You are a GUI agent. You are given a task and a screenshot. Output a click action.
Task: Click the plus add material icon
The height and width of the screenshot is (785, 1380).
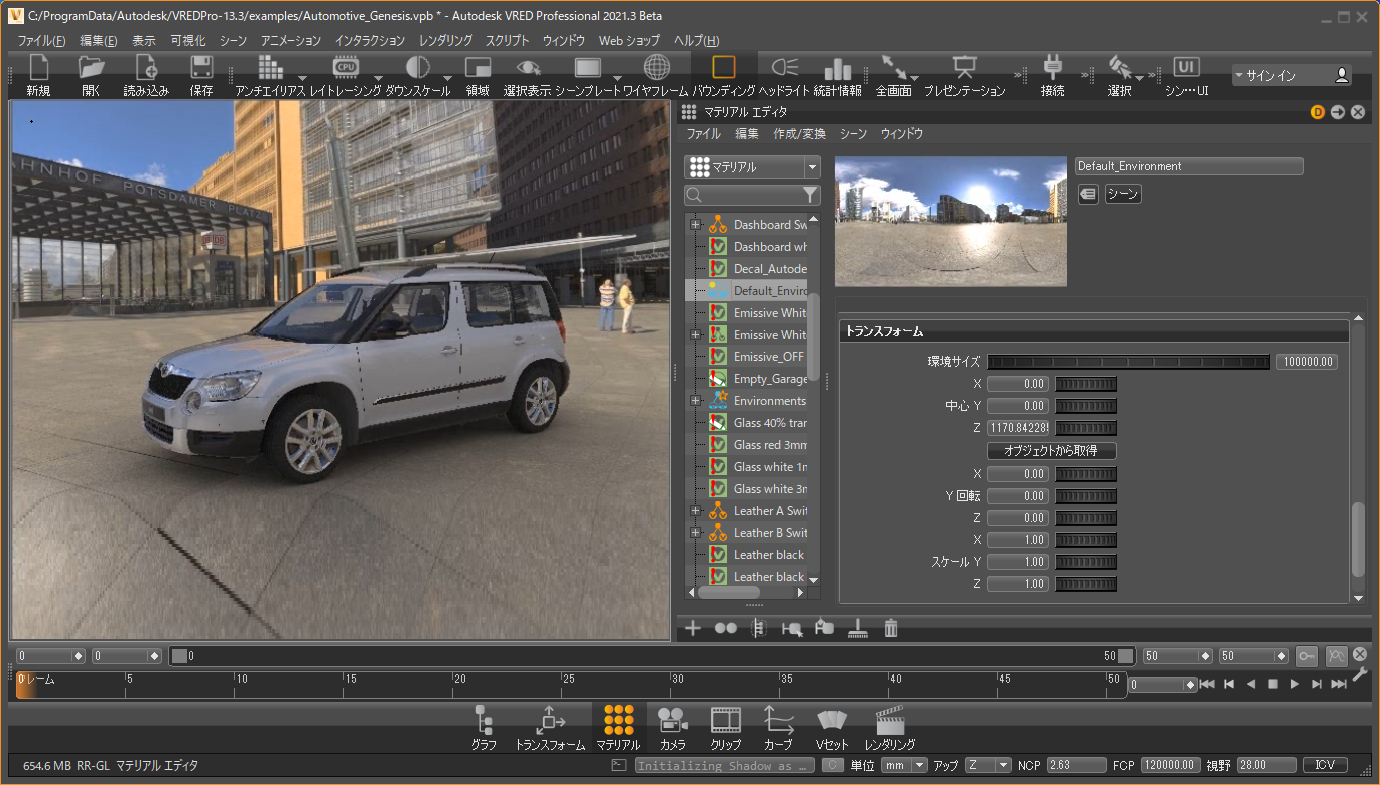coord(692,628)
